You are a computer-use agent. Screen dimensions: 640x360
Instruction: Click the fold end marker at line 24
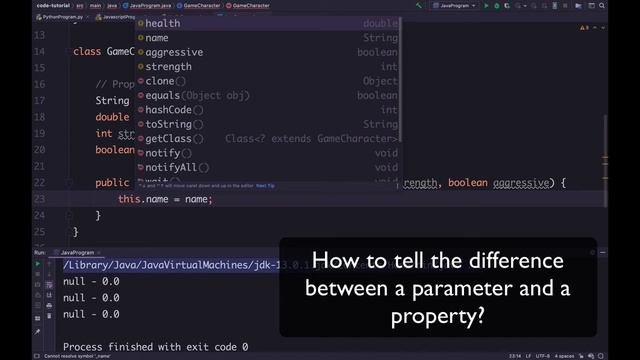pyautogui.click(x=69, y=215)
